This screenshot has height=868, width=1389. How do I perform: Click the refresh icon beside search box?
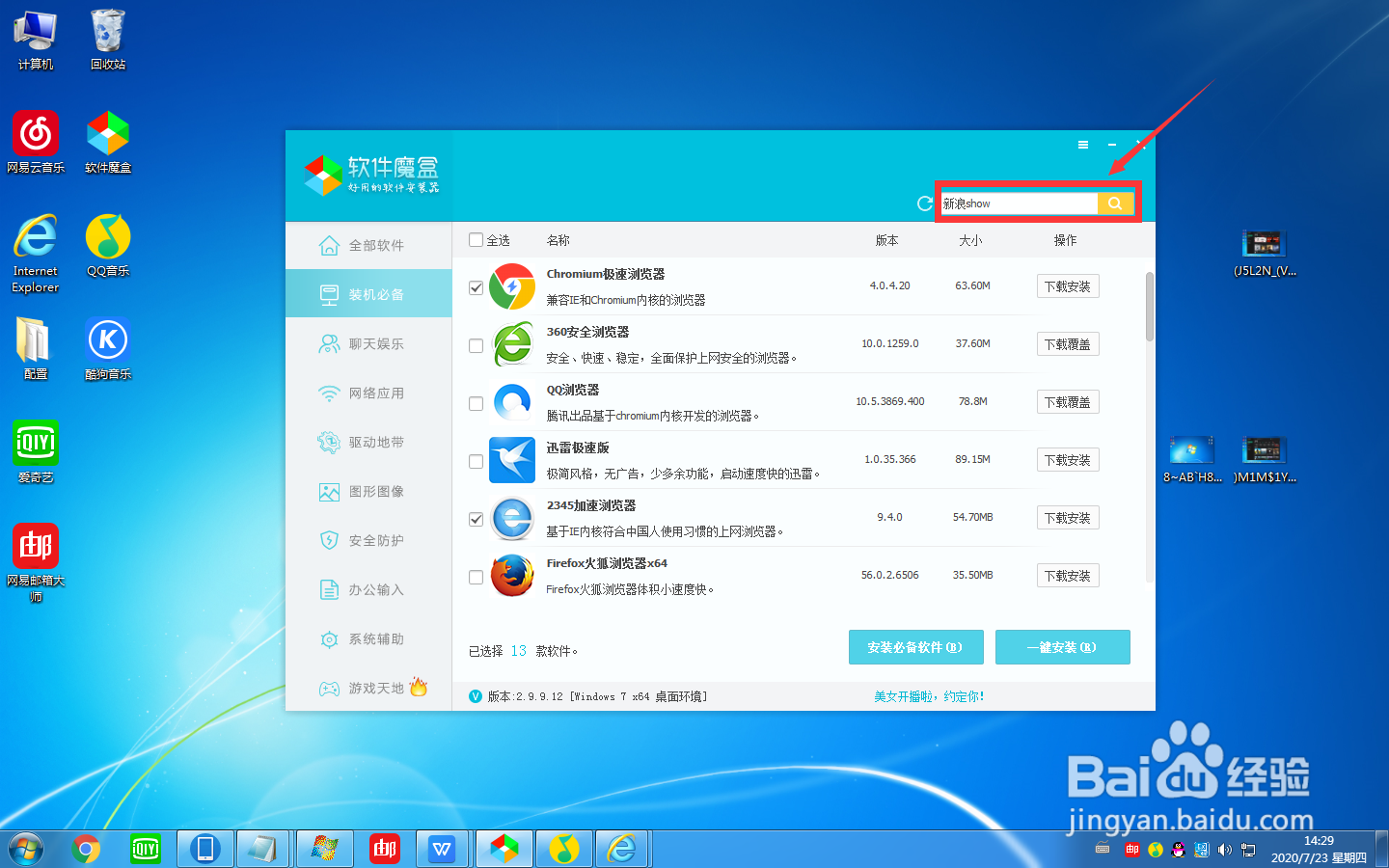point(924,203)
